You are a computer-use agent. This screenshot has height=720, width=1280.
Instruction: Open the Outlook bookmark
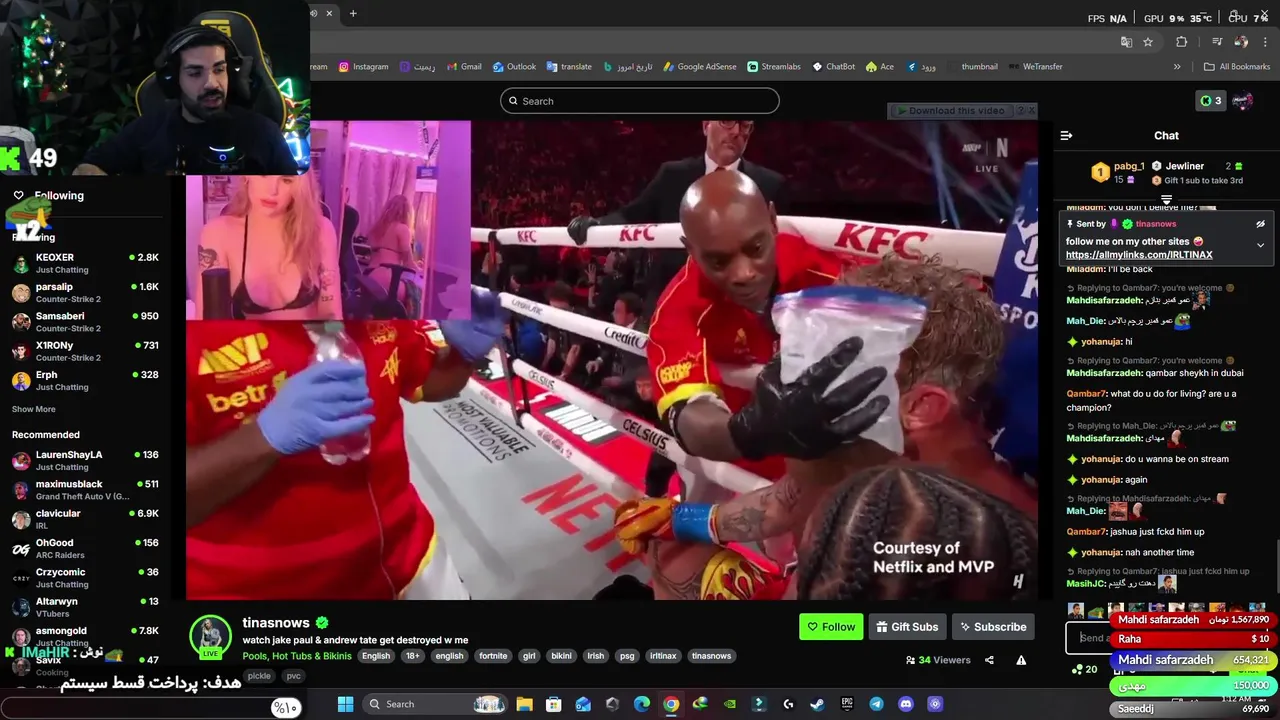513,67
